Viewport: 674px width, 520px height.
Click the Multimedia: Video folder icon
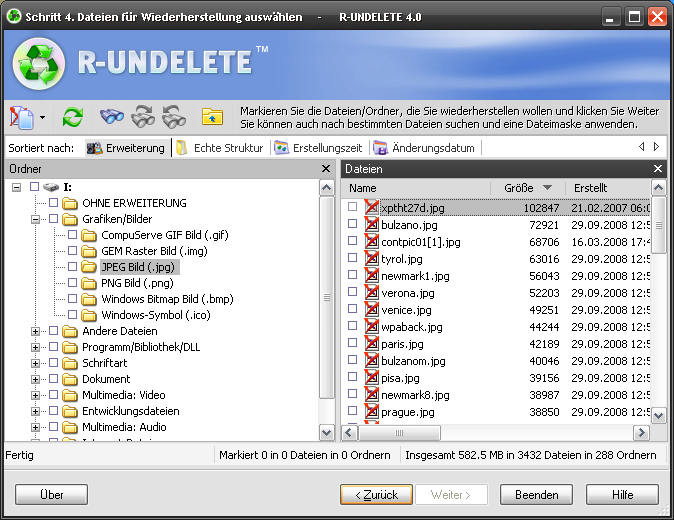(69, 395)
